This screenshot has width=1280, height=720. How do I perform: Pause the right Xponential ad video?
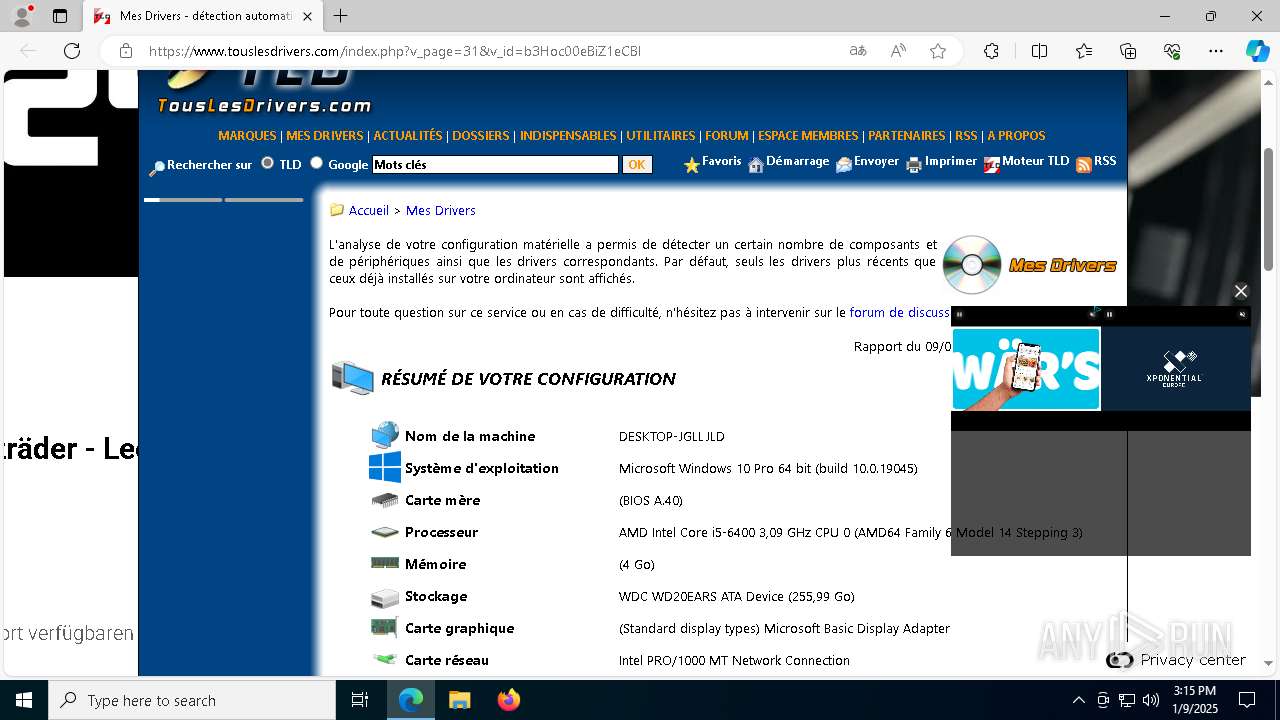point(1109,314)
